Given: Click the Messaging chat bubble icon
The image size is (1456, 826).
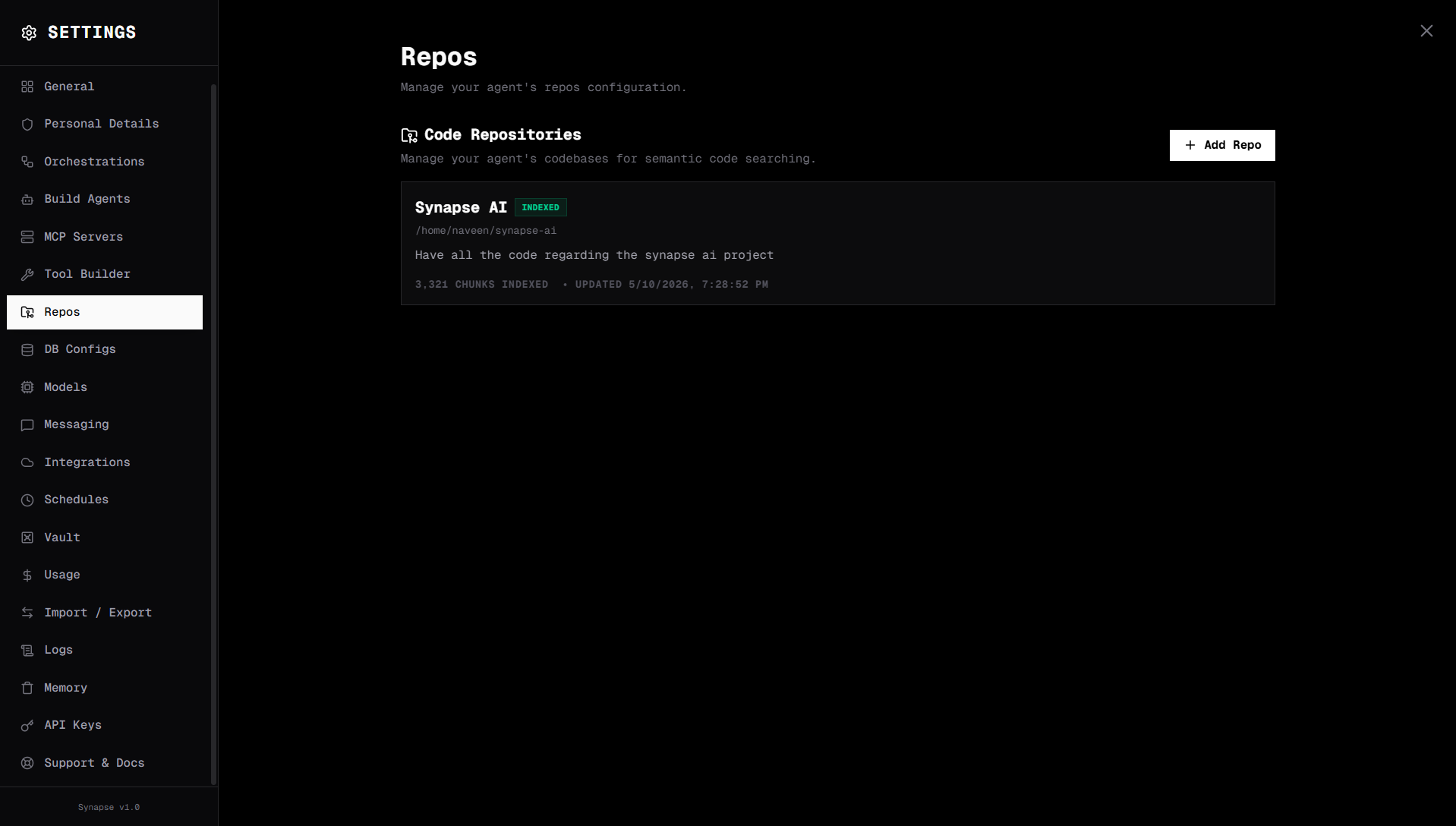Looking at the screenshot, I should [27, 425].
